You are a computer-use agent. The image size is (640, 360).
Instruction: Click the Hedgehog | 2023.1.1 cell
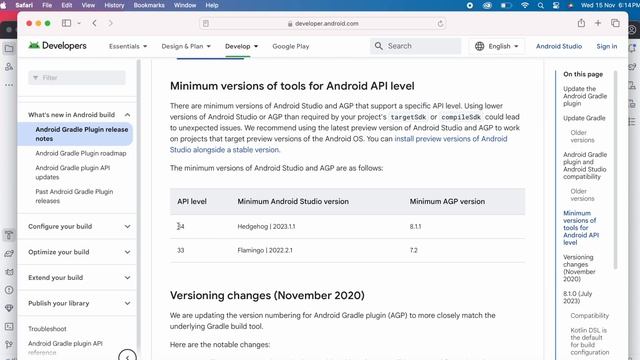[266, 227]
